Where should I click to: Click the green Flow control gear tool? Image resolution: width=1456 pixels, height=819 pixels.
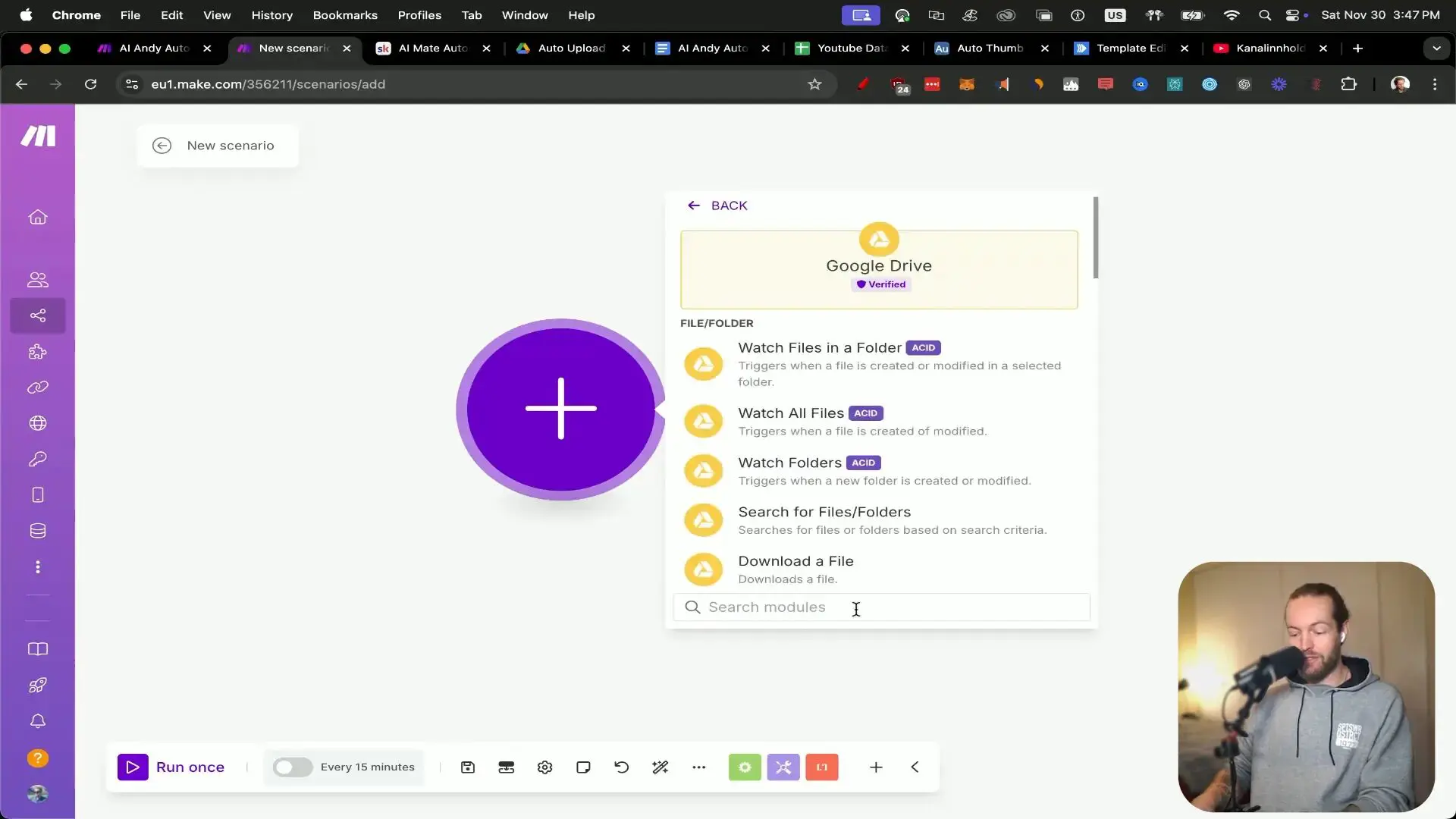(745, 767)
